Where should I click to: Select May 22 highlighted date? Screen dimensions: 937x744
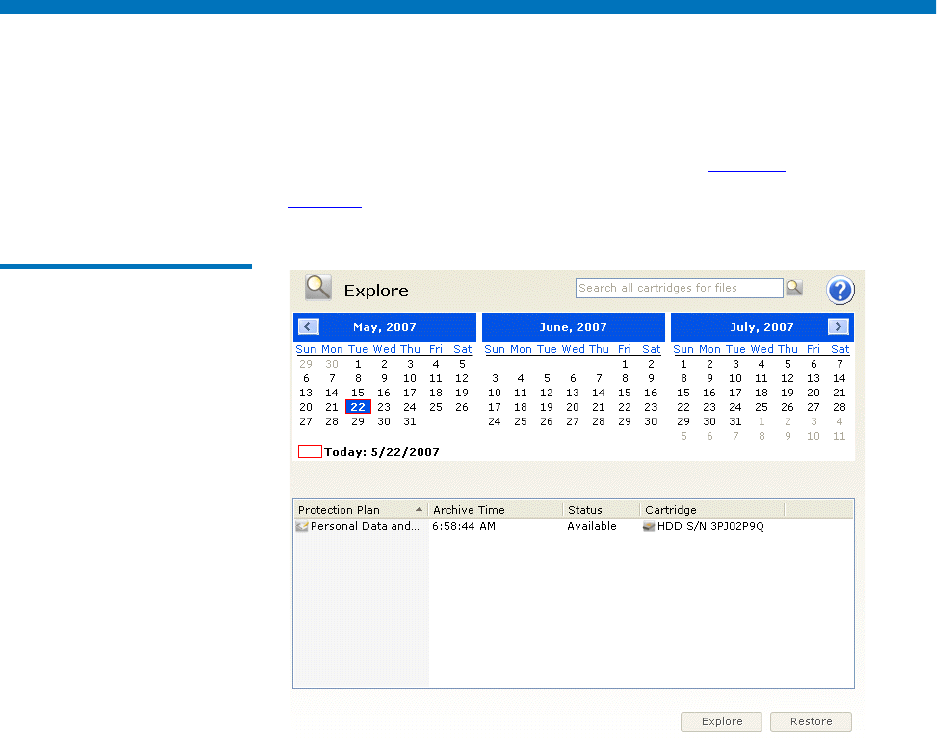click(358, 407)
